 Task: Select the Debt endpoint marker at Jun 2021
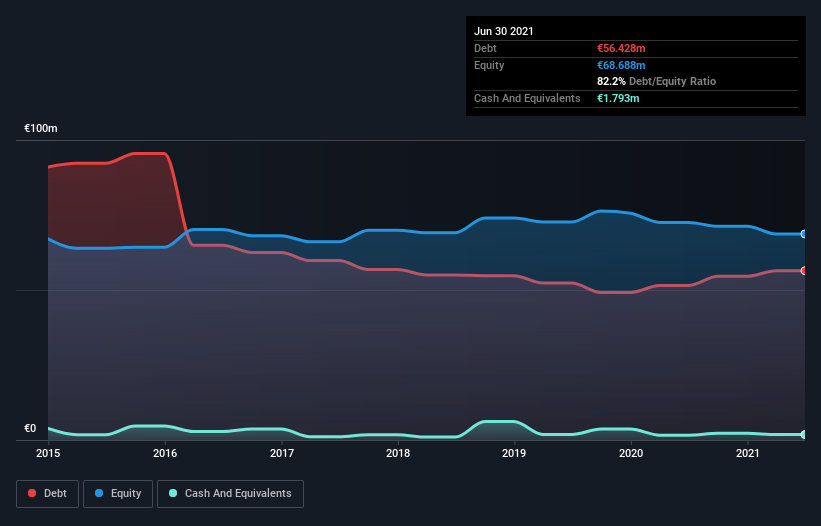[x=804, y=271]
